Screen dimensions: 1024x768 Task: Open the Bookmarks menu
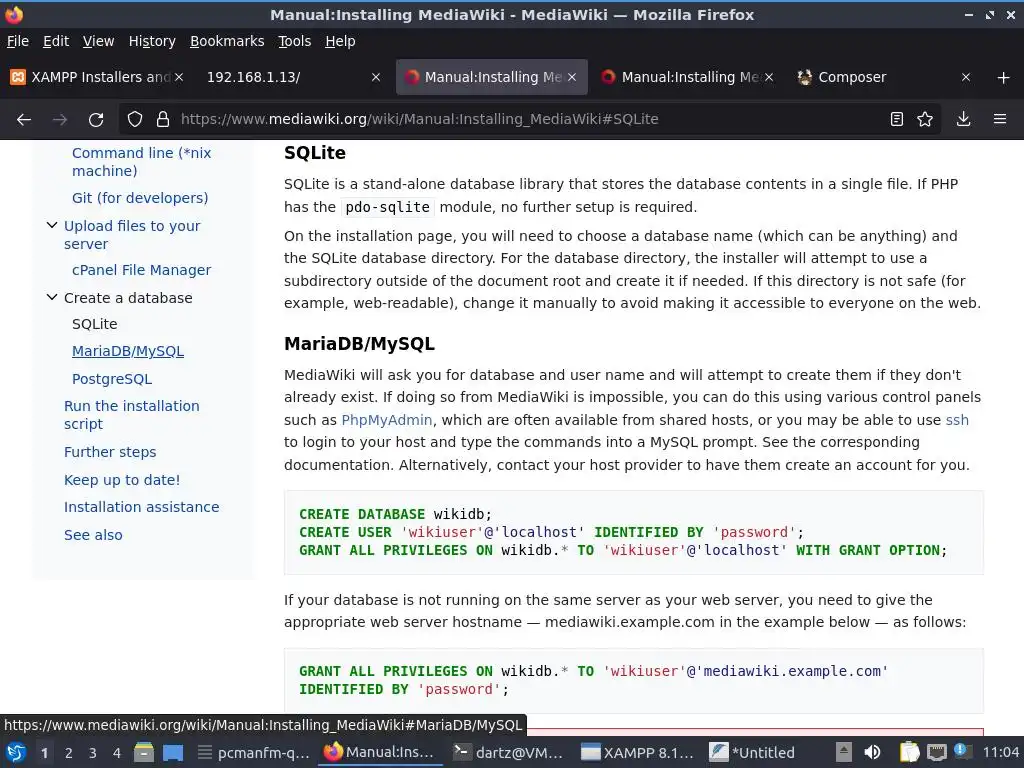point(227,41)
